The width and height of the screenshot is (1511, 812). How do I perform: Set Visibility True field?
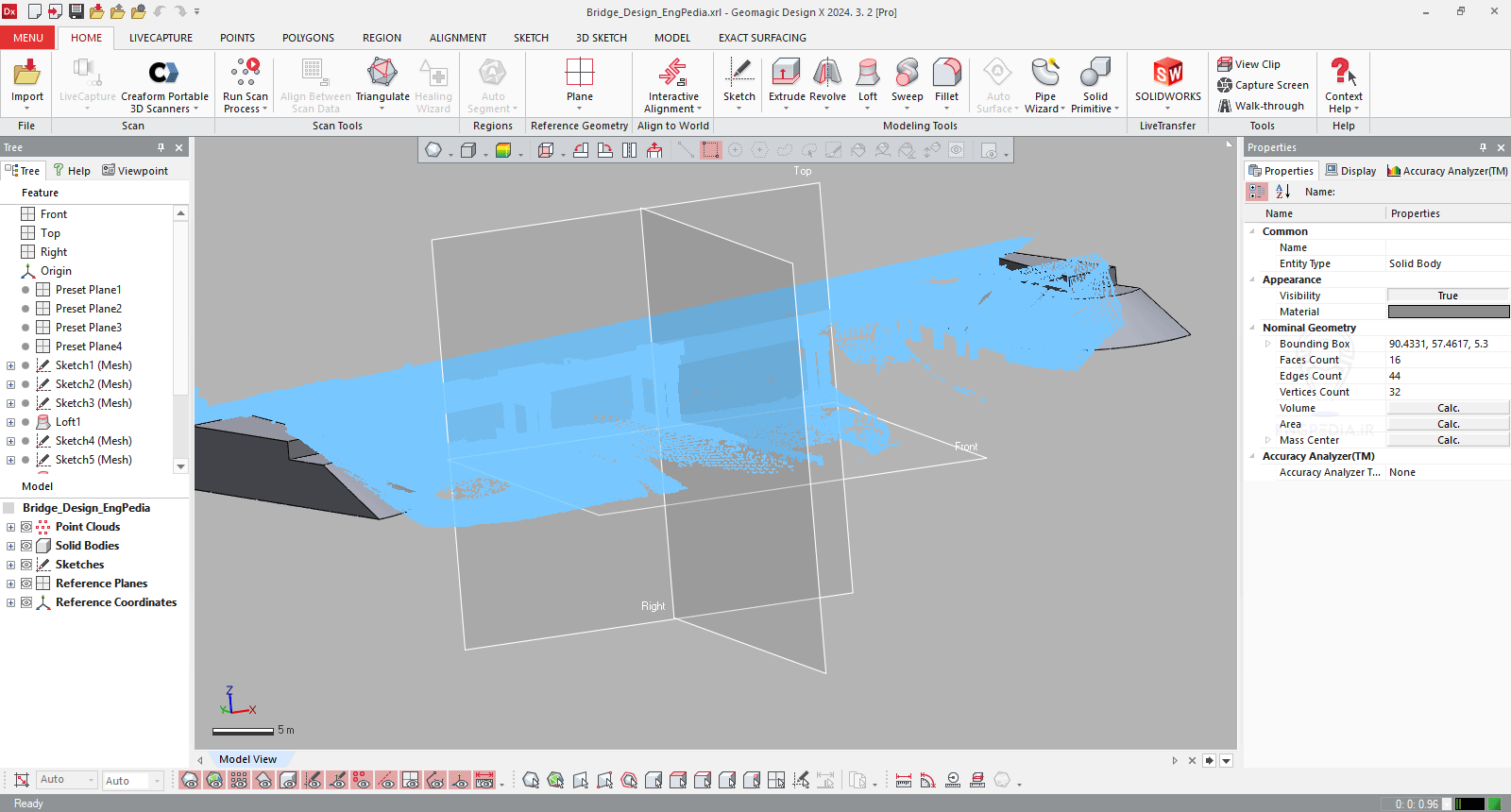pyautogui.click(x=1448, y=296)
